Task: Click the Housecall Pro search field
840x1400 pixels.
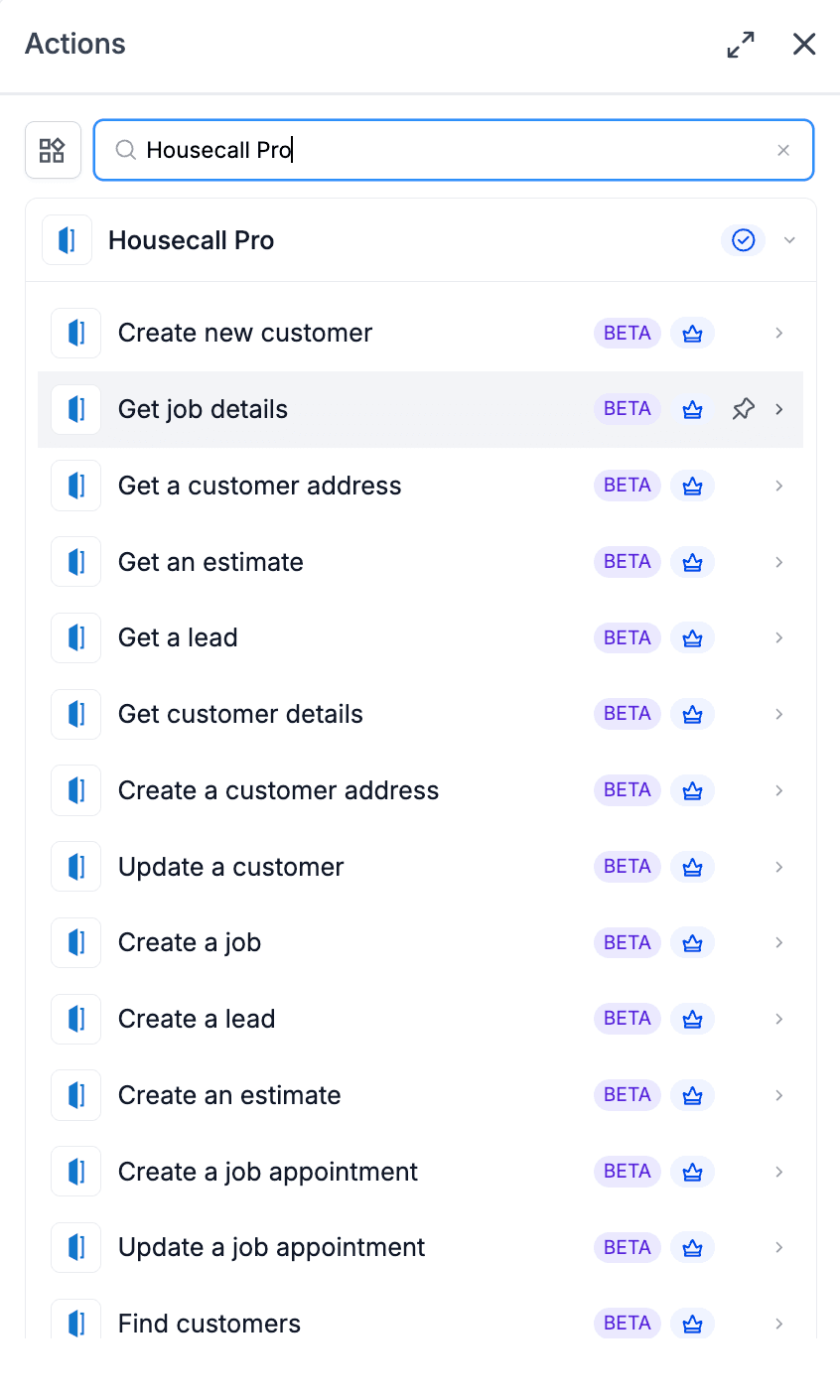Action: [x=454, y=150]
